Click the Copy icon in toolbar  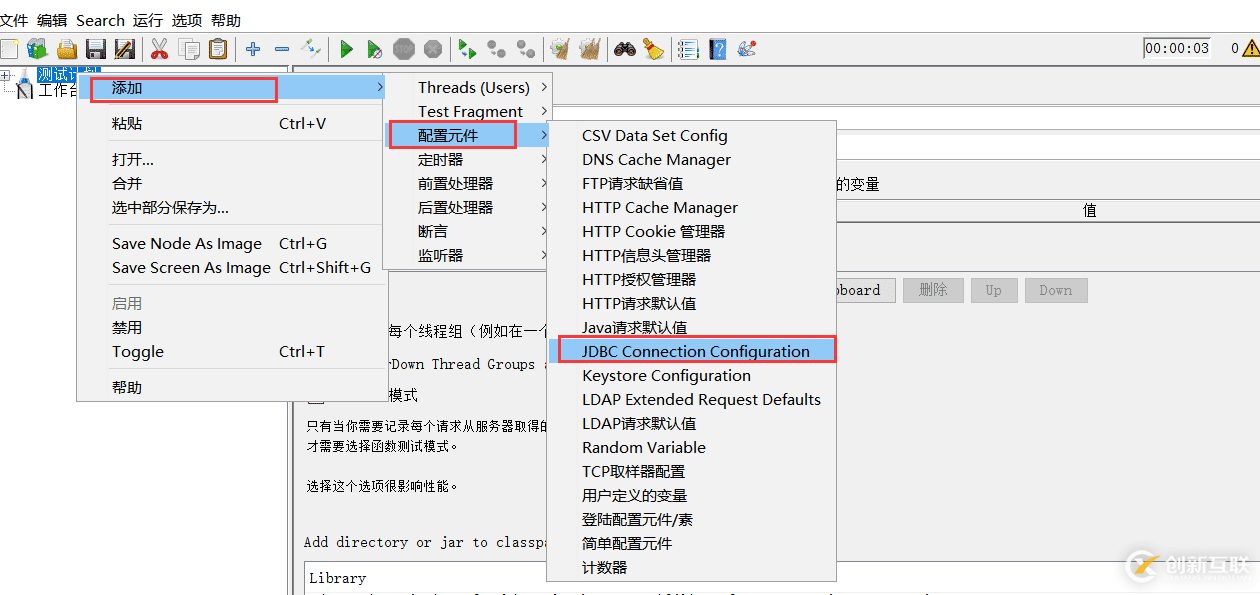click(x=189, y=49)
